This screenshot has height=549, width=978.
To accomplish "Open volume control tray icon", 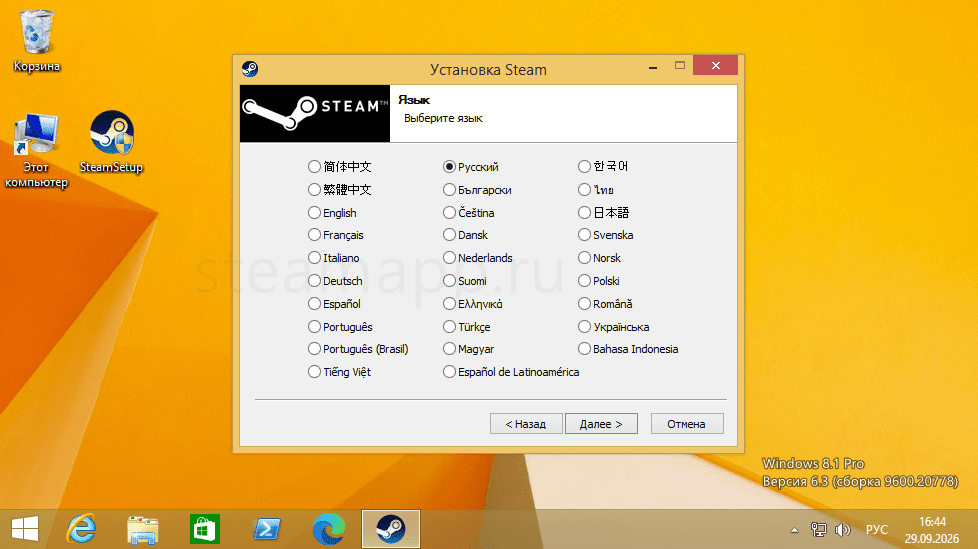I will tap(843, 530).
